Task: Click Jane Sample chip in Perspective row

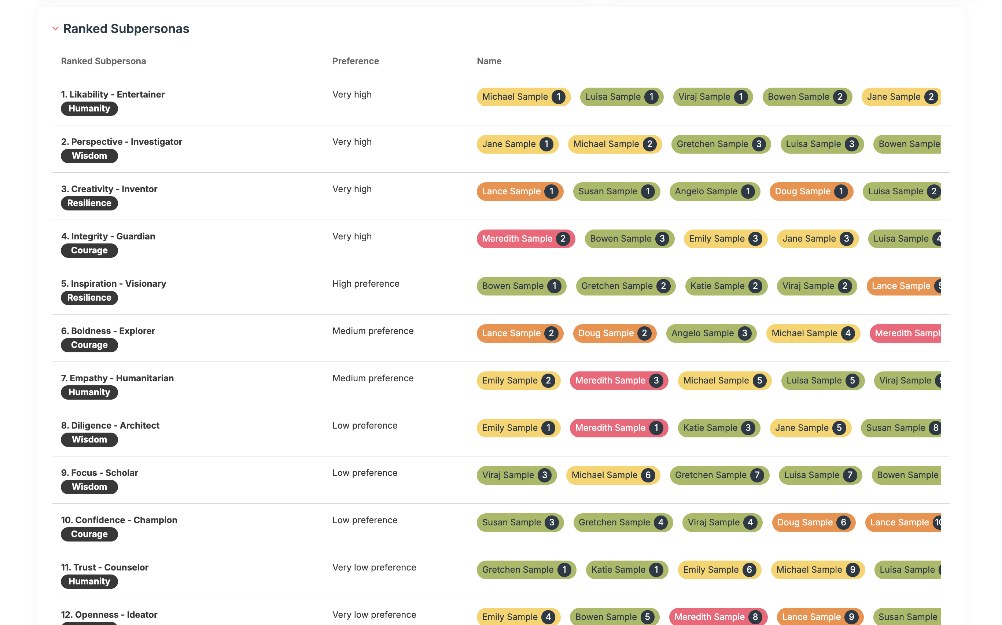Action: click(518, 144)
